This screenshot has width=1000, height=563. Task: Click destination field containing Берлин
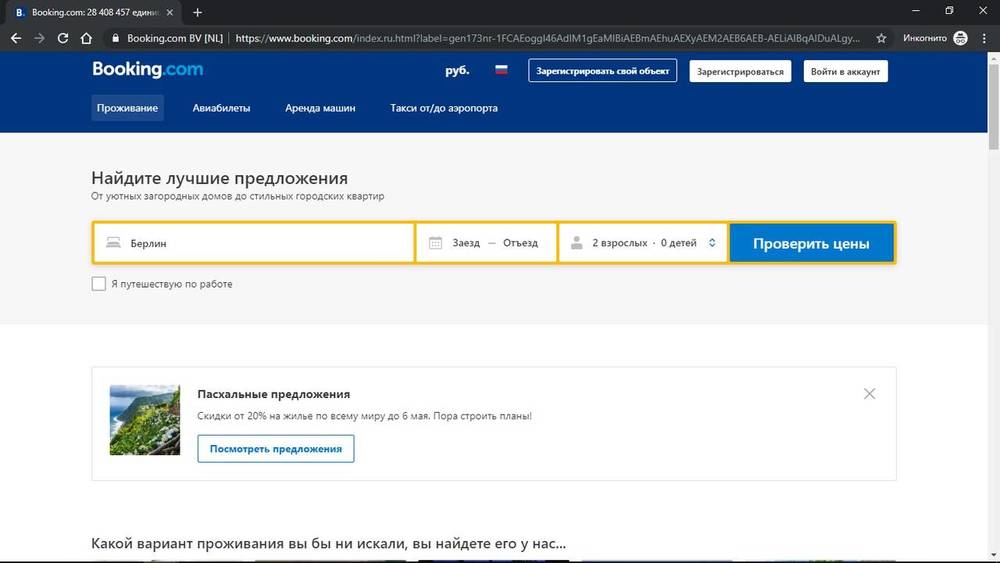(254, 243)
